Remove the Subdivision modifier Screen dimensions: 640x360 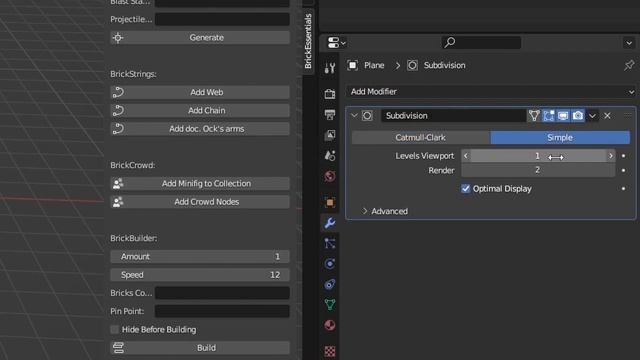(x=607, y=116)
